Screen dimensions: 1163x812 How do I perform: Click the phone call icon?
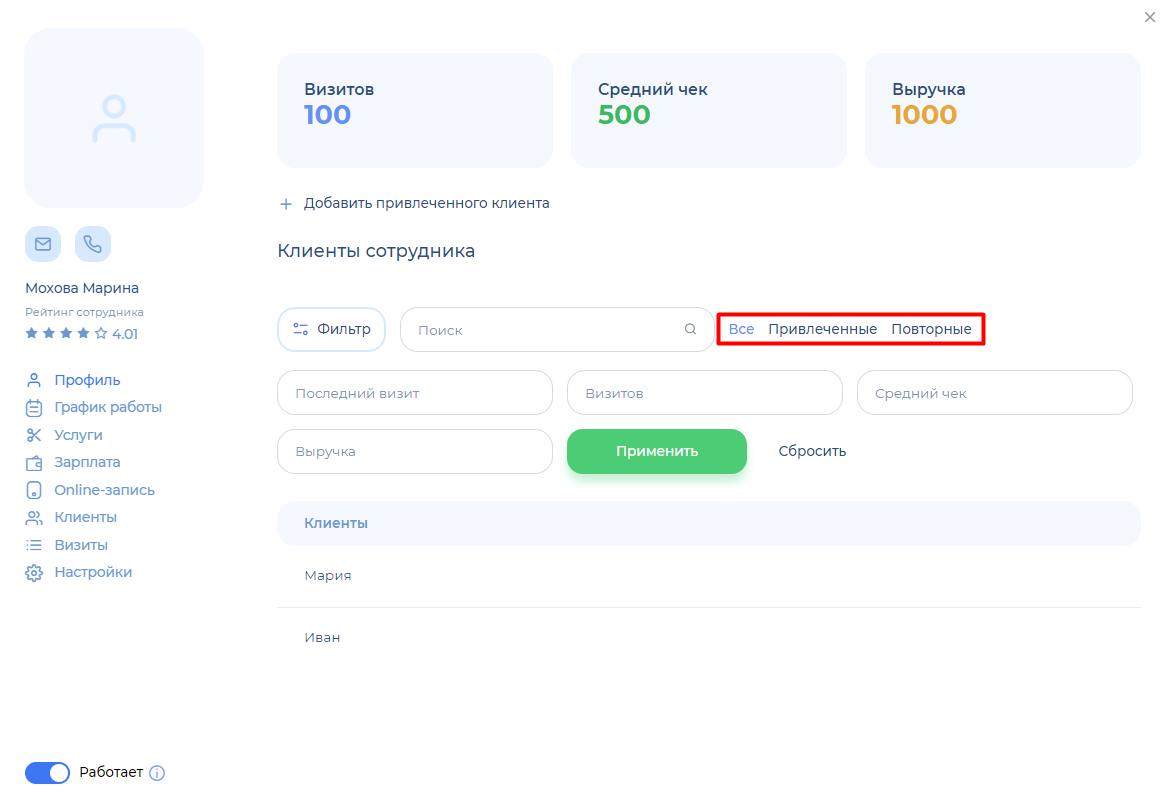pyautogui.click(x=93, y=244)
